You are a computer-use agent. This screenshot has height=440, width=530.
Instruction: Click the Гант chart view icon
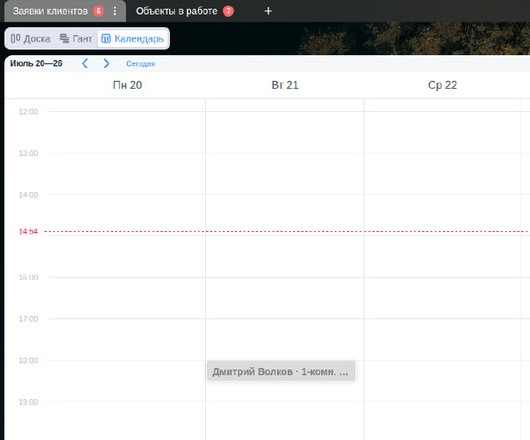point(64,39)
